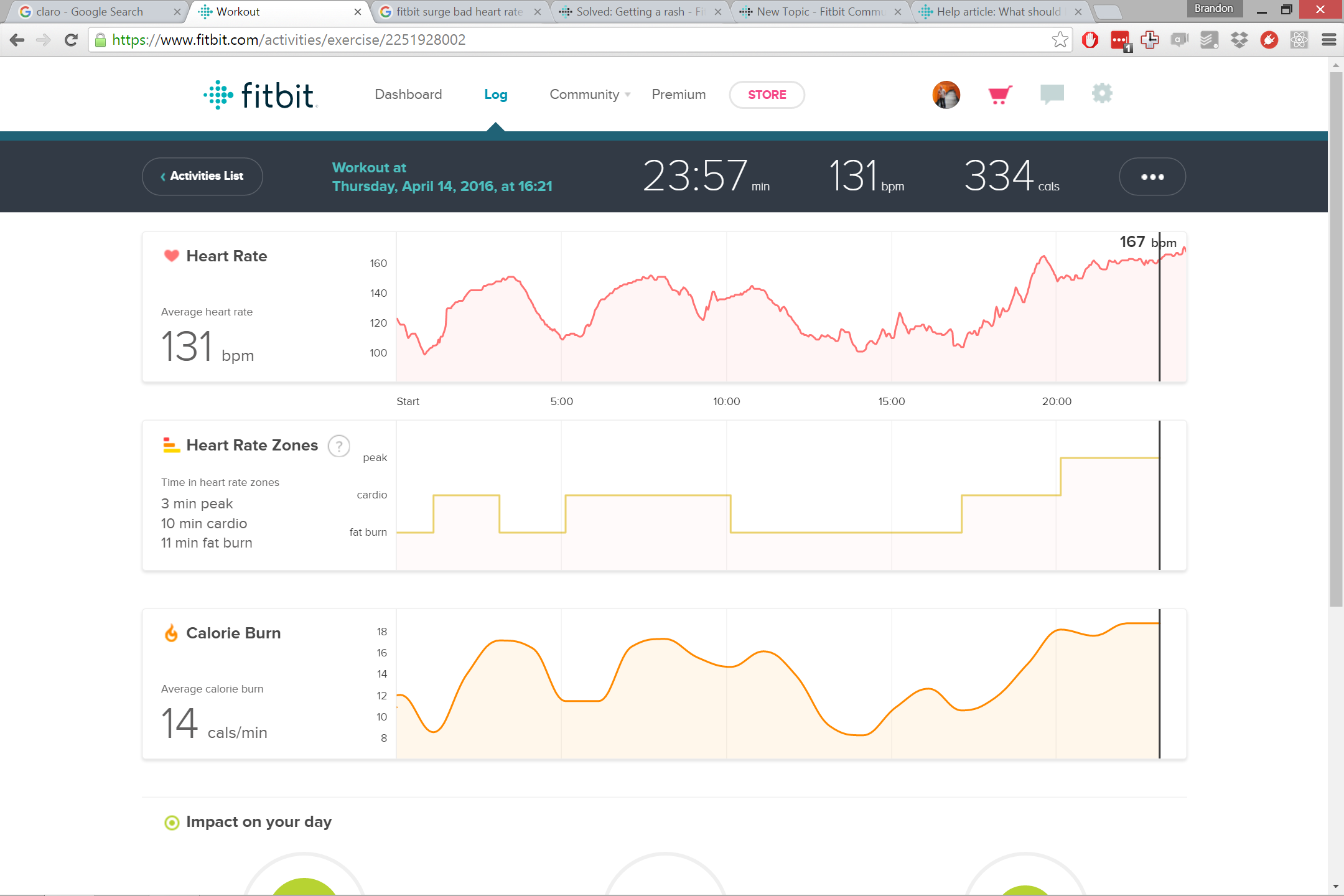Click the profile avatar picture
This screenshot has width=1344, height=896.
pos(946,95)
